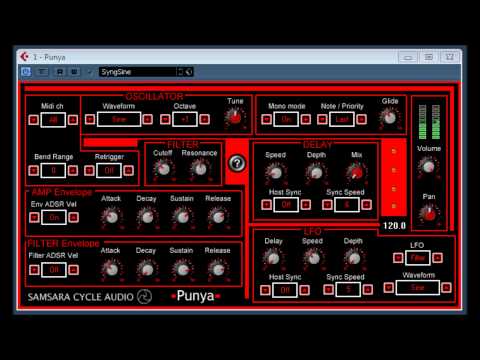Toggle Env ADSR Vel with left arrow

click(34, 218)
